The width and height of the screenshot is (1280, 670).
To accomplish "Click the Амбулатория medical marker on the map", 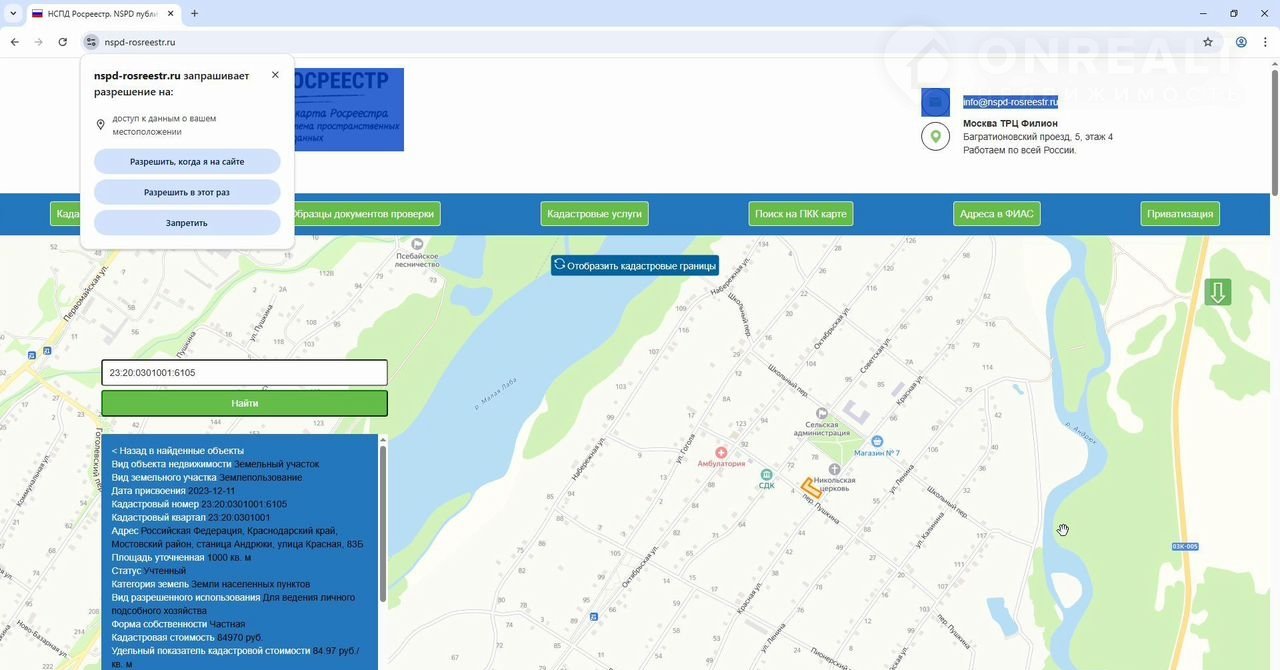I will coord(720,453).
